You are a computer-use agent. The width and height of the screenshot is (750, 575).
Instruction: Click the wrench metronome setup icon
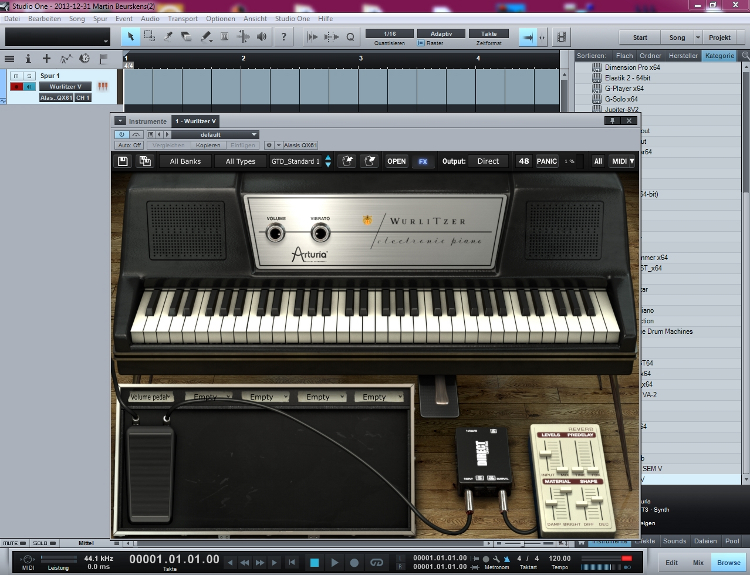click(x=496, y=559)
